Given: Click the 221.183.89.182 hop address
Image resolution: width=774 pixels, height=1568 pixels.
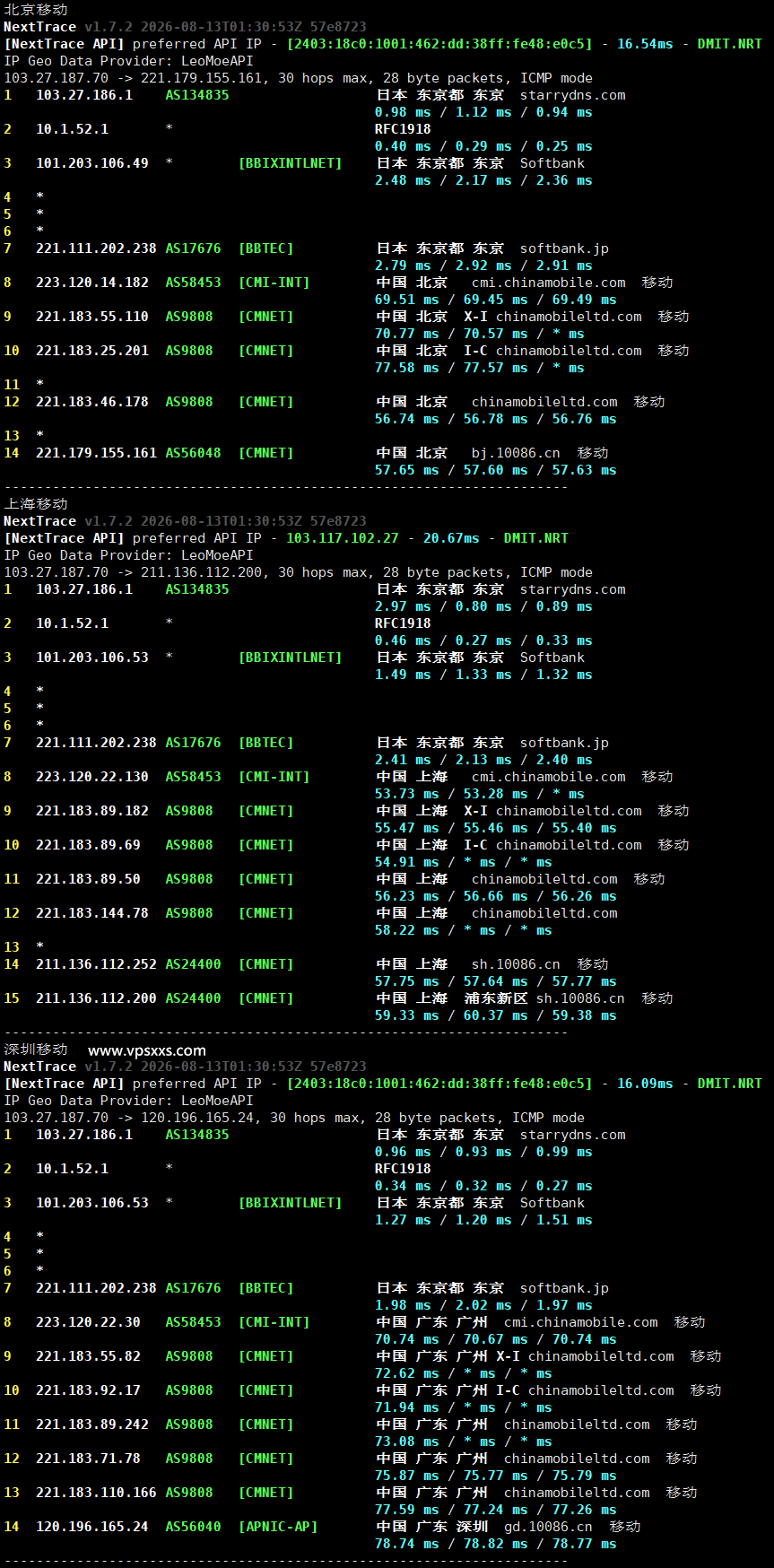Looking at the screenshot, I should (92, 811).
